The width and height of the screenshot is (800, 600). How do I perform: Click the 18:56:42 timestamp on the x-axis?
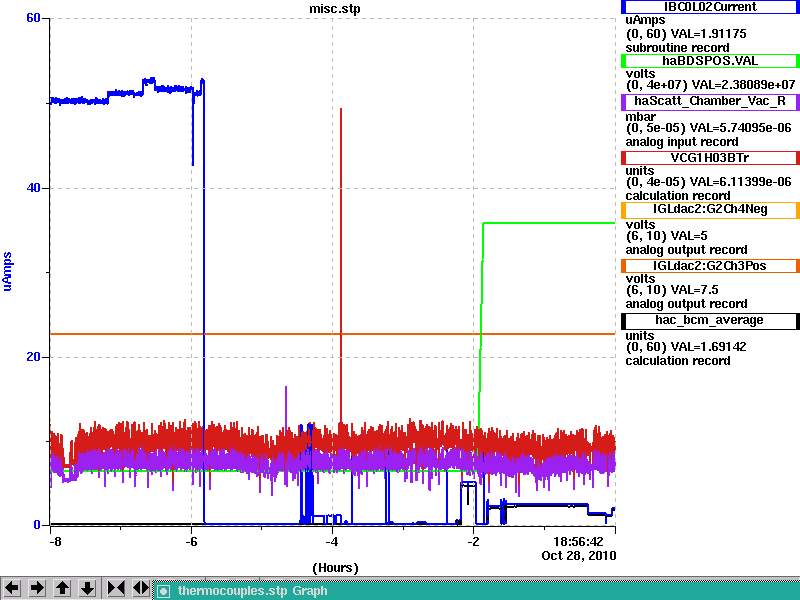(x=579, y=542)
